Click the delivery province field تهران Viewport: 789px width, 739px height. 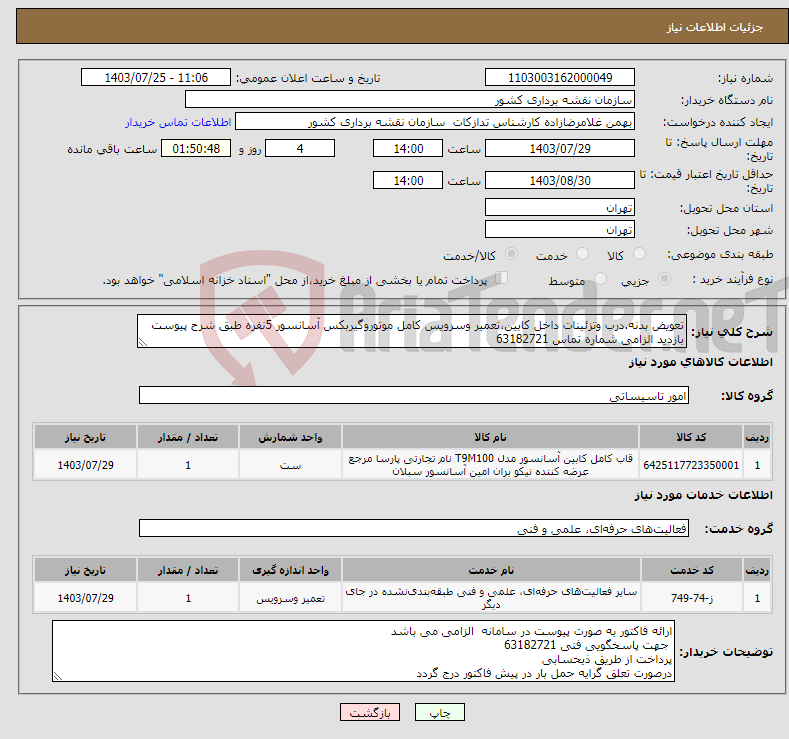click(560, 207)
